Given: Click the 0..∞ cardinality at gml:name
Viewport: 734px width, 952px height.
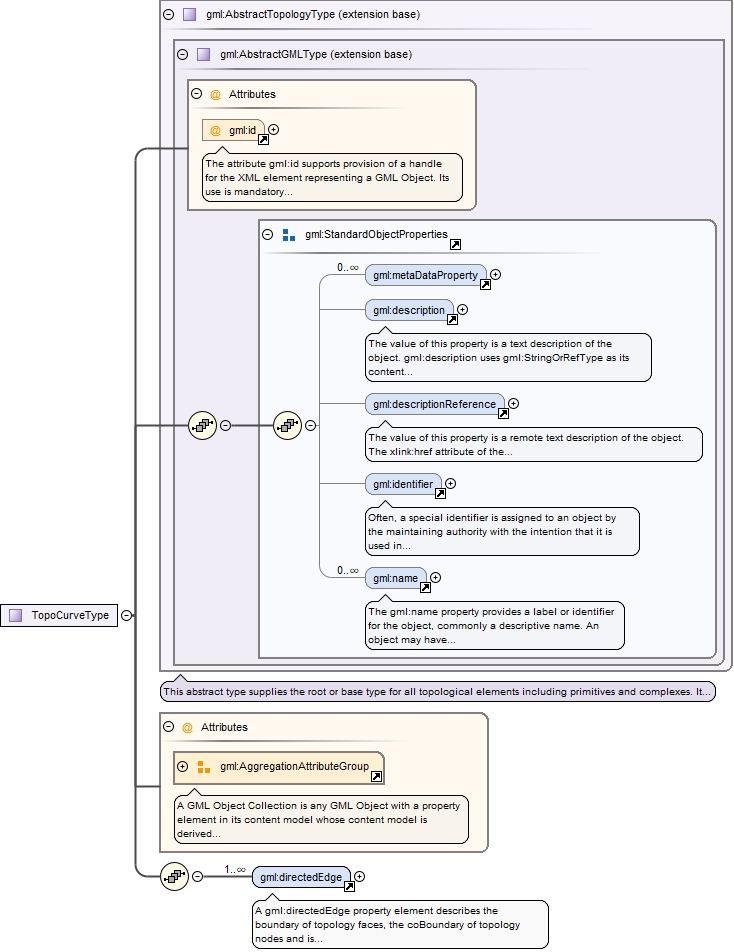Looking at the screenshot, I should pyautogui.click(x=348, y=570).
